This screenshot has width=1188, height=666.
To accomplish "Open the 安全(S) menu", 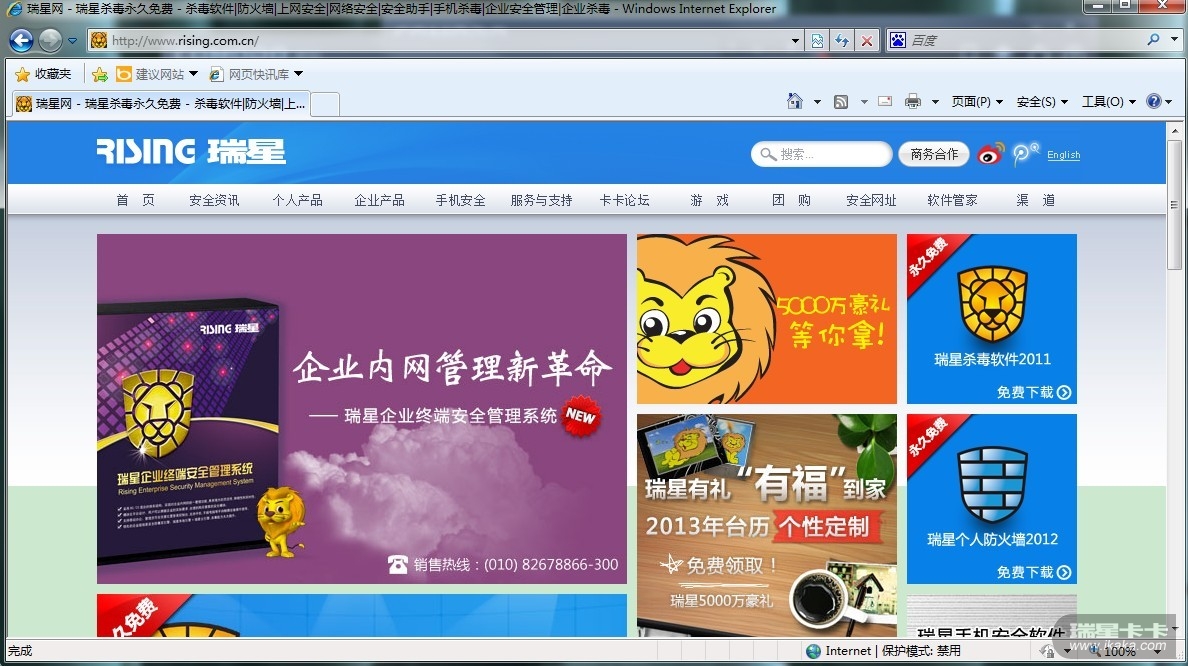I will tap(1042, 102).
